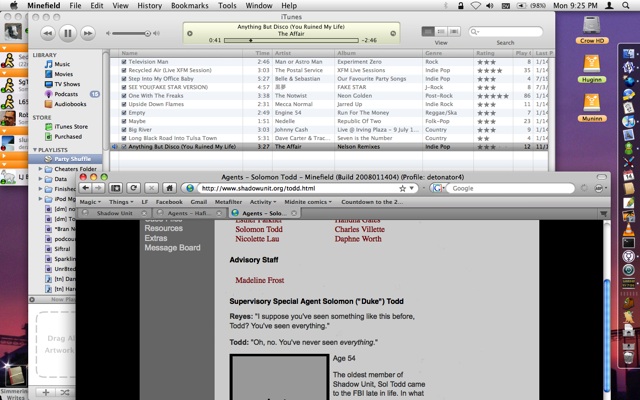Sort iTunes list by Artist column

point(303,53)
